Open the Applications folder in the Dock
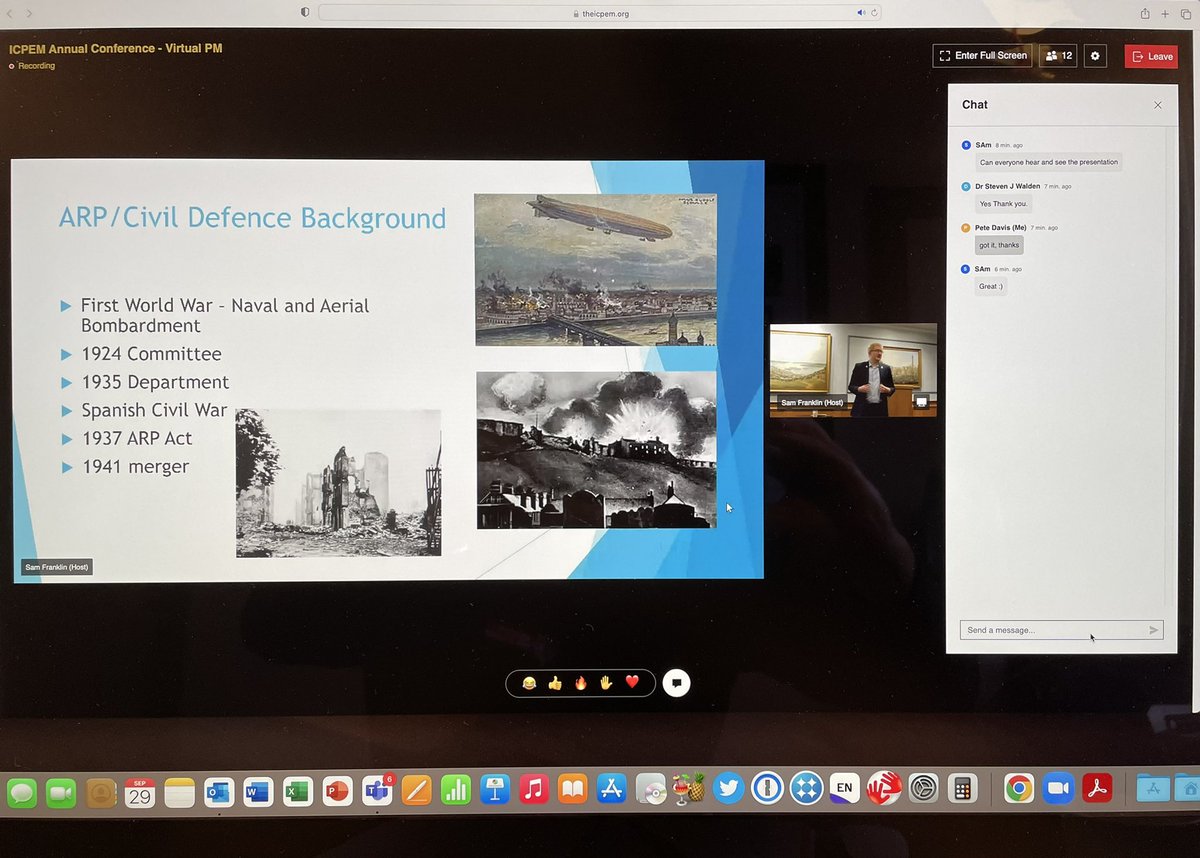 coord(1153,789)
